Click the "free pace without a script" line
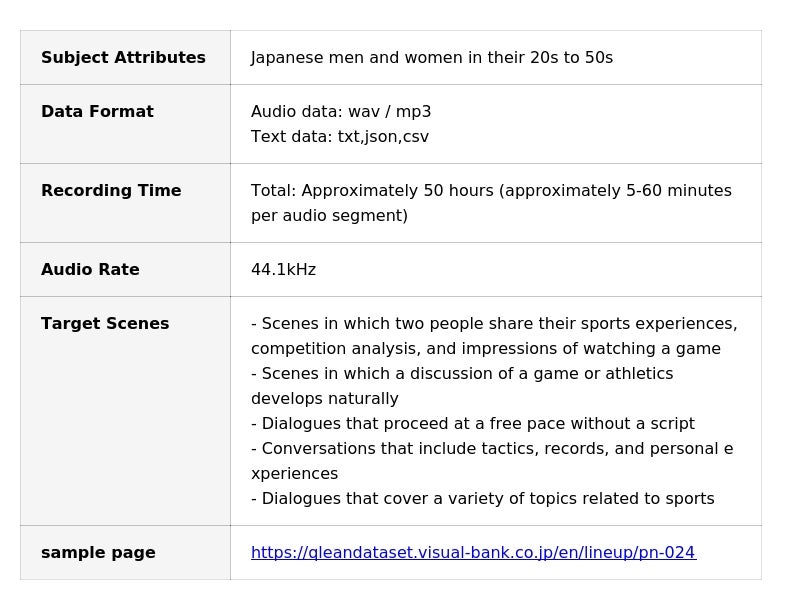This screenshot has width=800, height=610. point(472,424)
